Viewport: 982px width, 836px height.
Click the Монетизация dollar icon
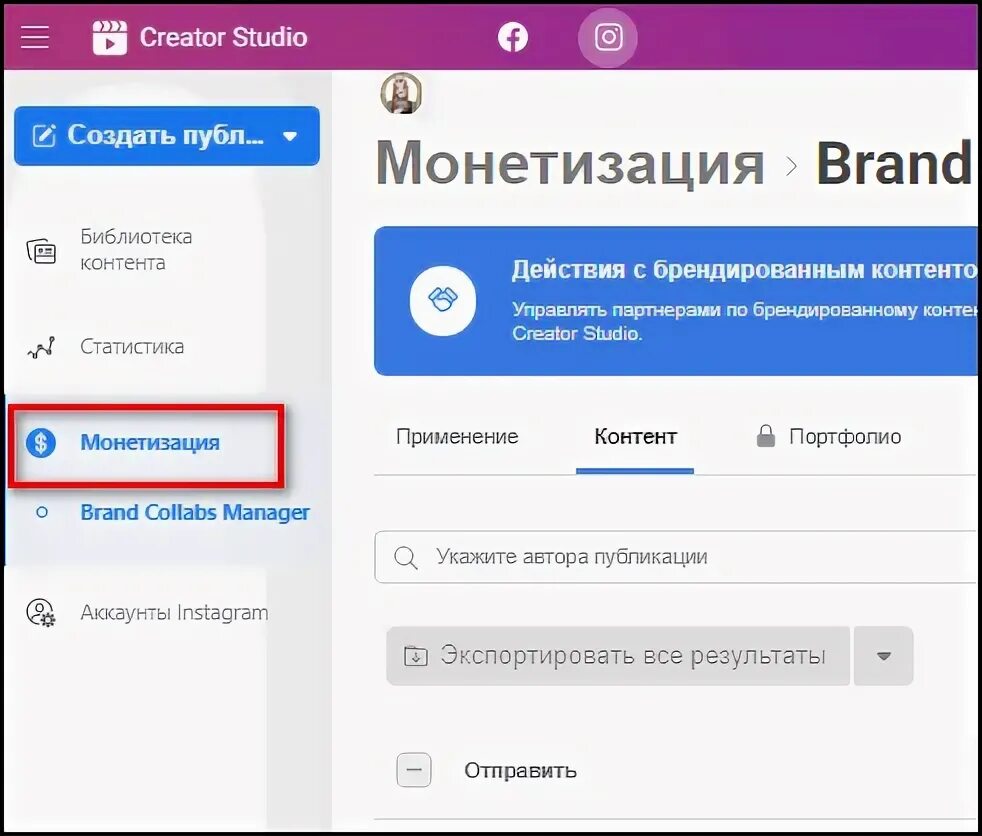tap(40, 442)
